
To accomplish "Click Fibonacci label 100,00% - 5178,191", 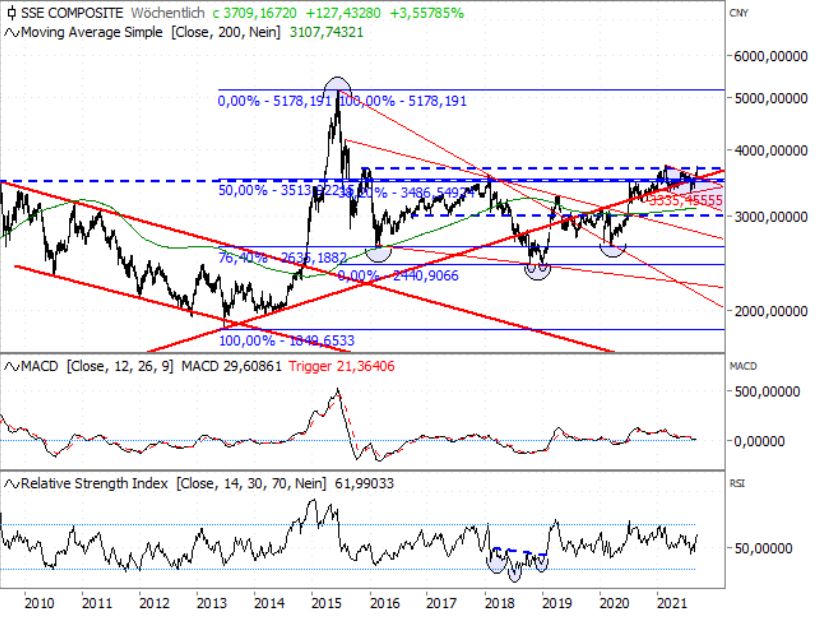I will tap(403, 101).
